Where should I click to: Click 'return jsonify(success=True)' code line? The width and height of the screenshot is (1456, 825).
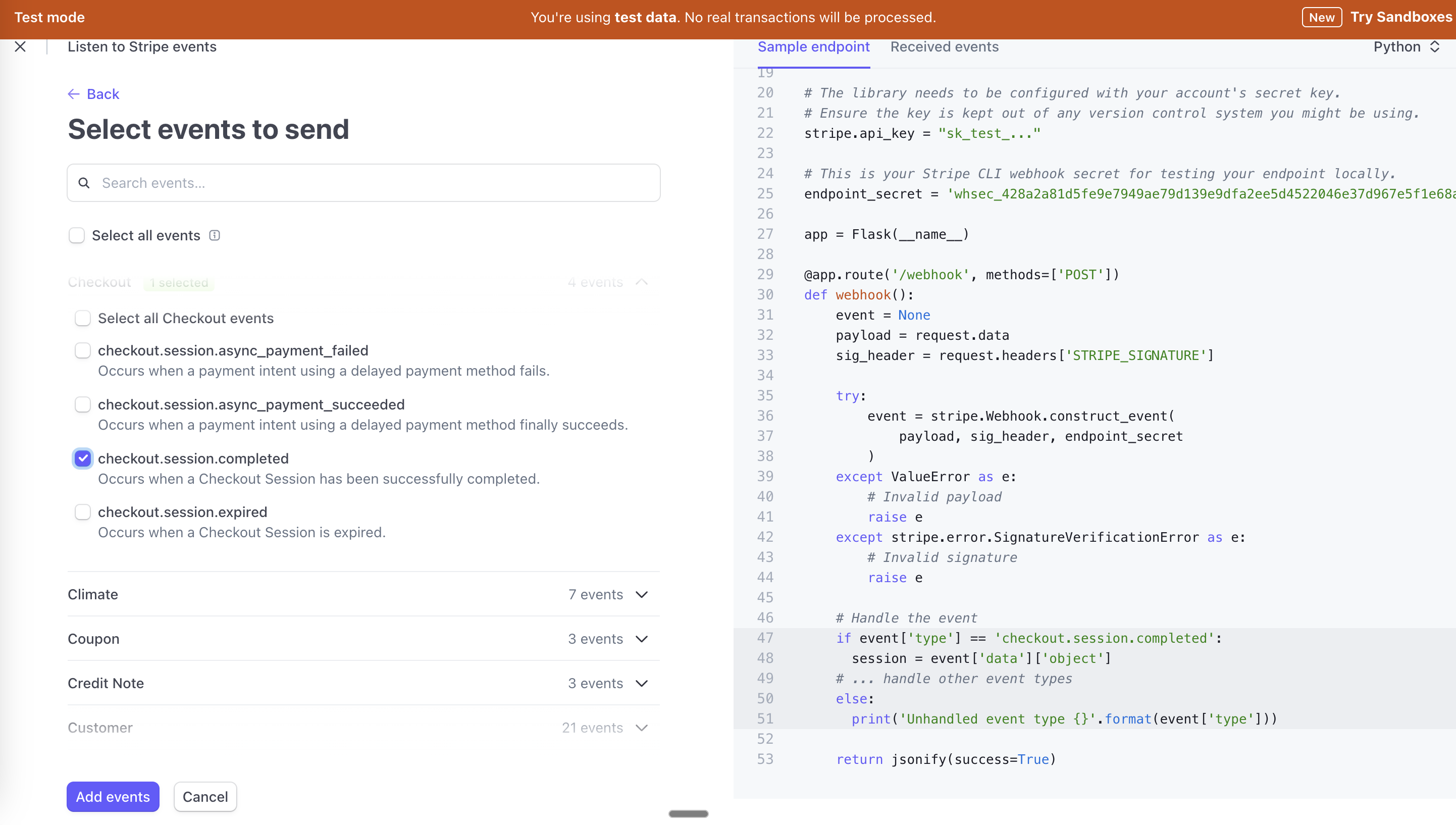coord(946,759)
